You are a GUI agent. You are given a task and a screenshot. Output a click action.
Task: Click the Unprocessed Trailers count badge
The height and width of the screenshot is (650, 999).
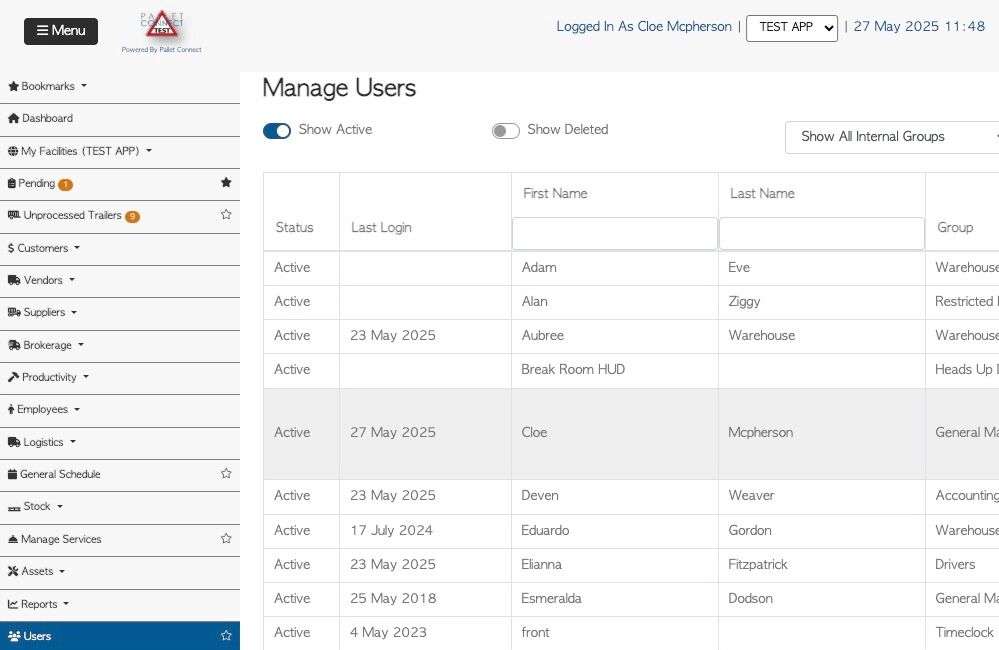point(133,216)
